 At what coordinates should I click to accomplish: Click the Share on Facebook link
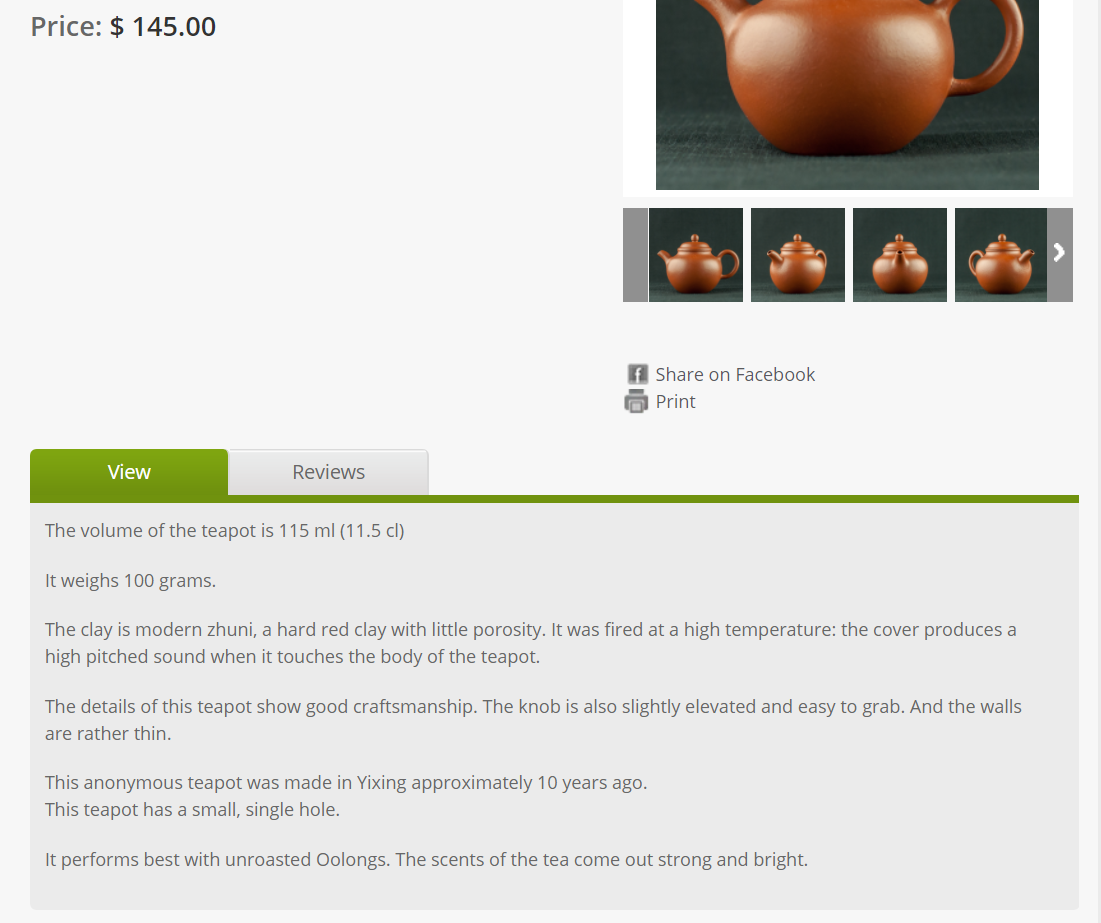coord(735,374)
